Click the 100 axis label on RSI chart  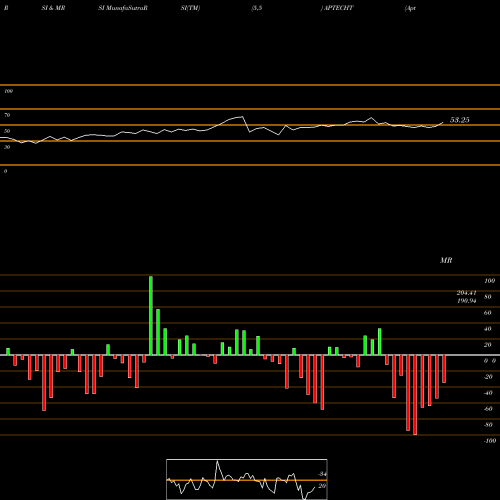pos(8,91)
